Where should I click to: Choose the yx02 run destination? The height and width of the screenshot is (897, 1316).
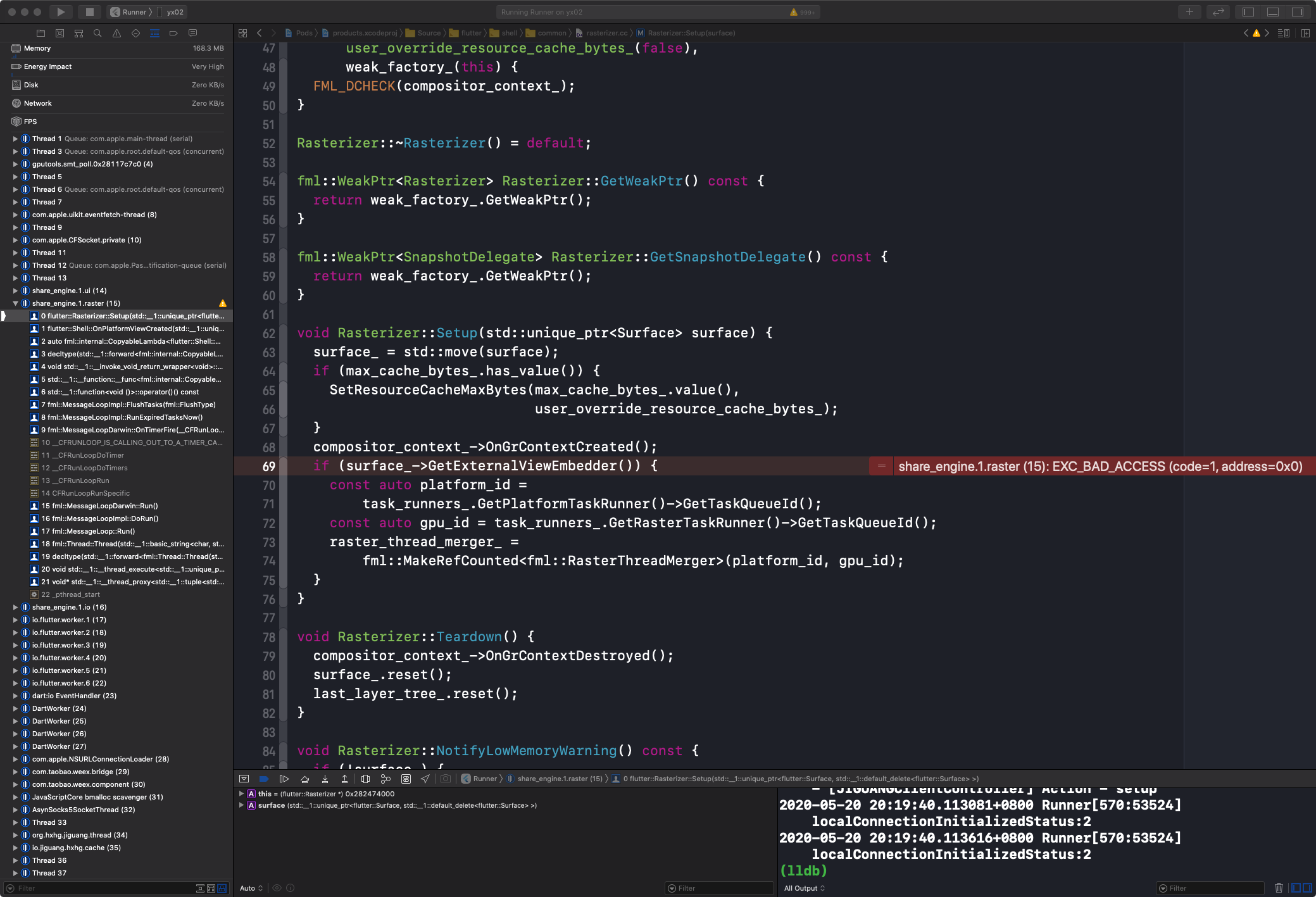pos(172,12)
